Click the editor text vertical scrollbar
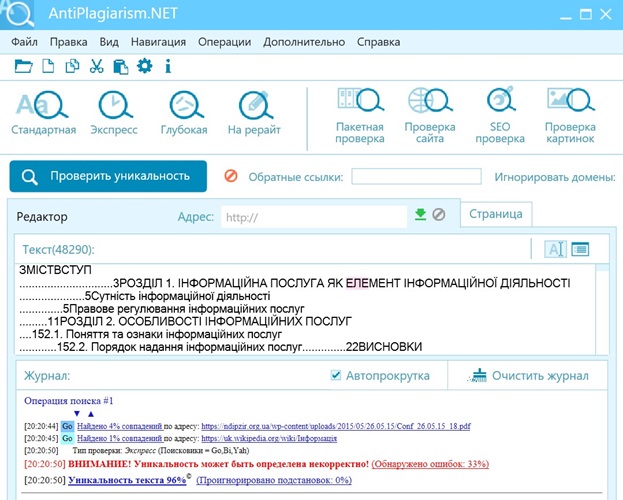 pyautogui.click(x=602, y=308)
